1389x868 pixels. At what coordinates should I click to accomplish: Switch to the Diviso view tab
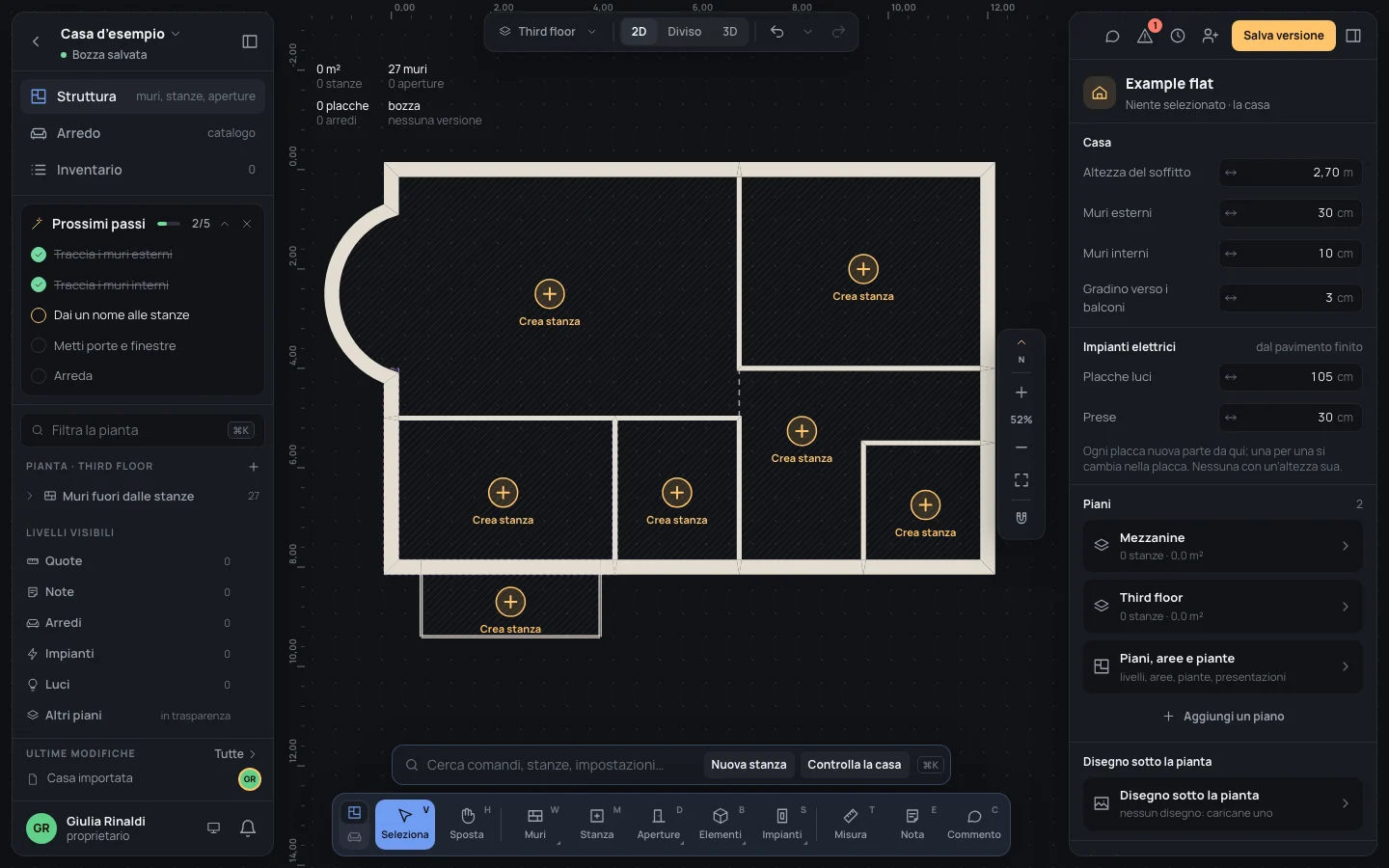pyautogui.click(x=685, y=32)
